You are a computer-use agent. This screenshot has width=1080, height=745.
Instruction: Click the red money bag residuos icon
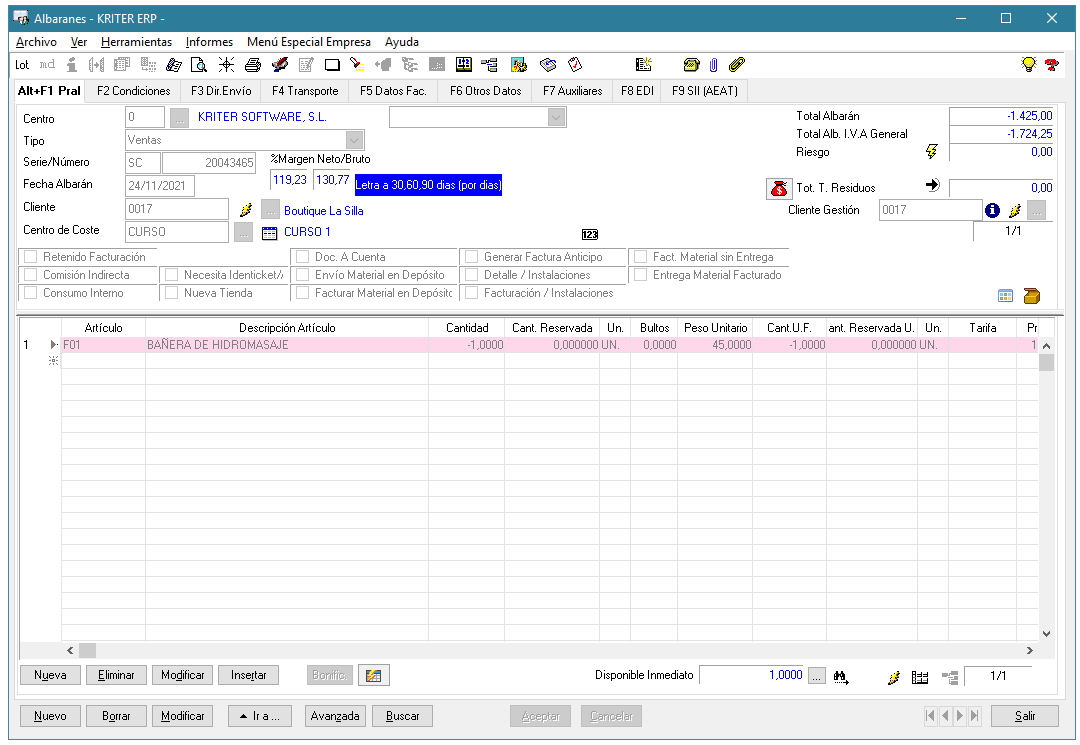pyautogui.click(x=779, y=188)
